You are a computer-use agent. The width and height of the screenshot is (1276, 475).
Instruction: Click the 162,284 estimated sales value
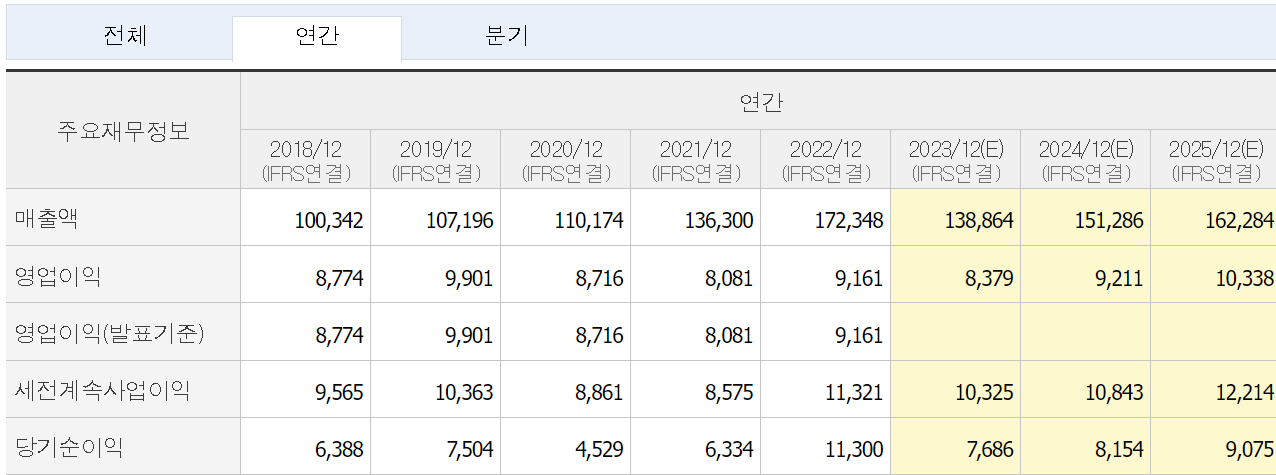point(1240,220)
